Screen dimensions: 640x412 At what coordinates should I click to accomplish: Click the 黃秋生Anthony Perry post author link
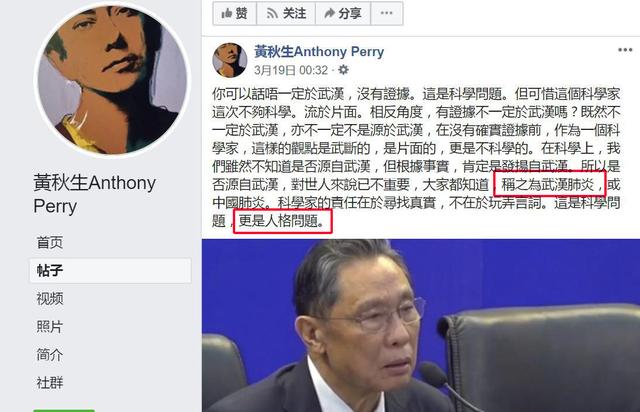(x=319, y=51)
